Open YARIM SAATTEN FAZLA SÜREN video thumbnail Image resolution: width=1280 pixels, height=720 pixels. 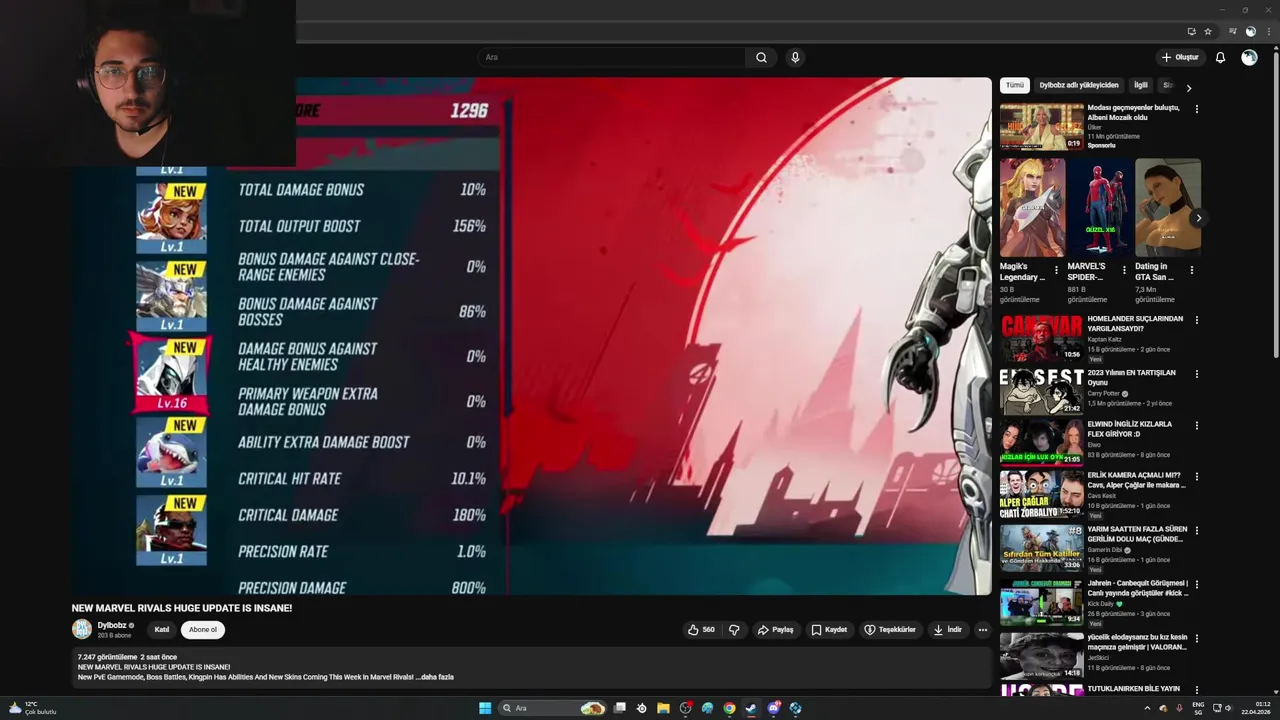click(1041, 547)
